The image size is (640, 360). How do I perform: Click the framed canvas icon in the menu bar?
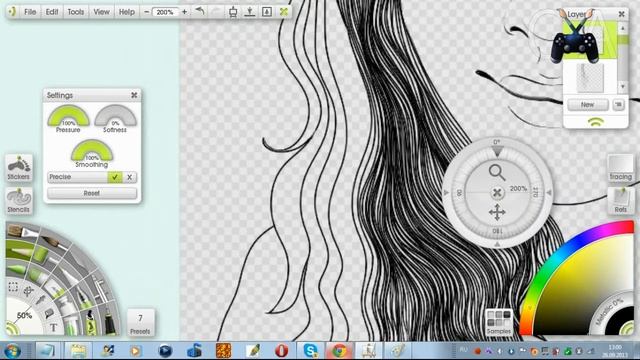(267, 12)
